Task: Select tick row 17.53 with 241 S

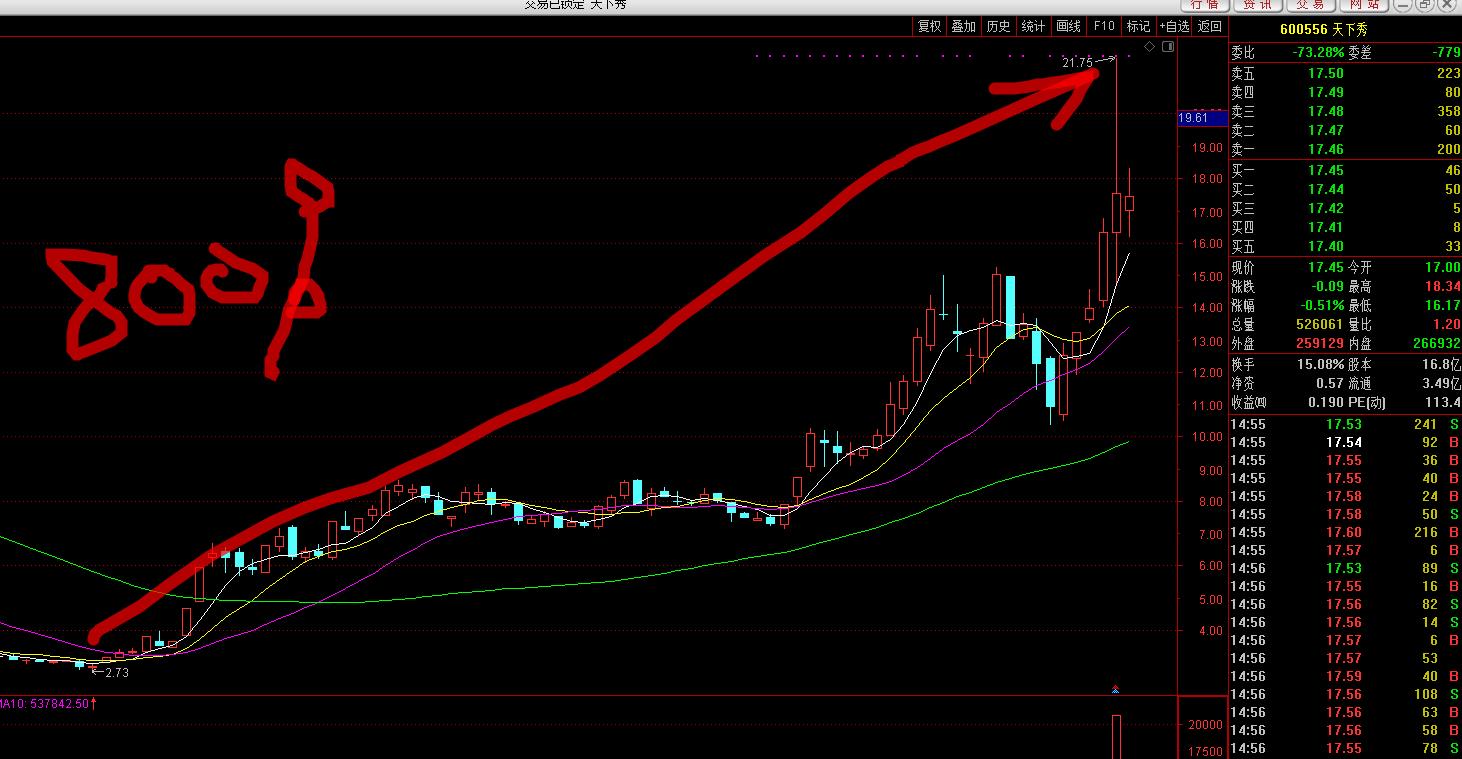Action: pyautogui.click(x=1345, y=424)
